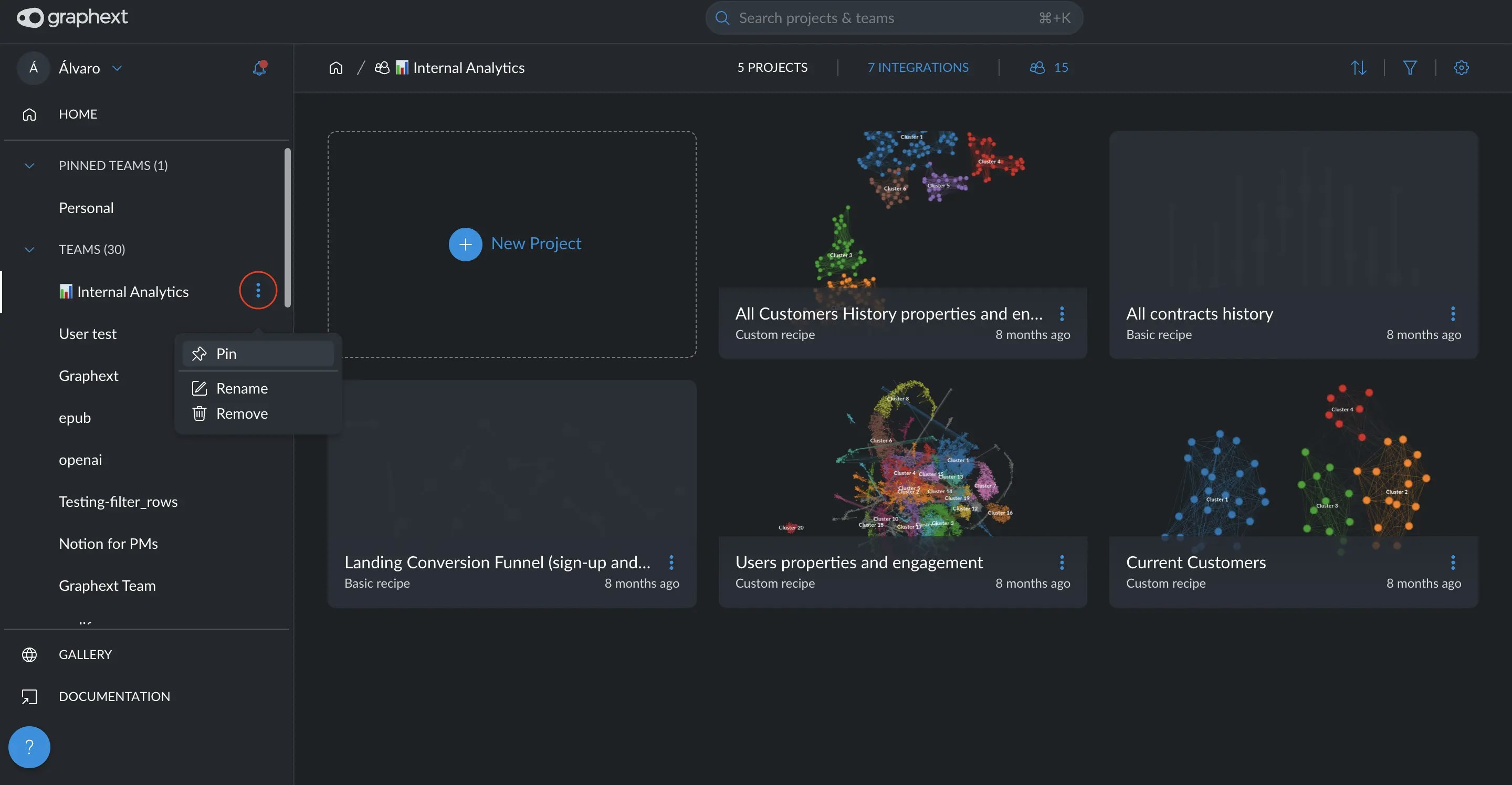1512x785 pixels.
Task: Open options for All contracts history project
Action: point(1453,313)
